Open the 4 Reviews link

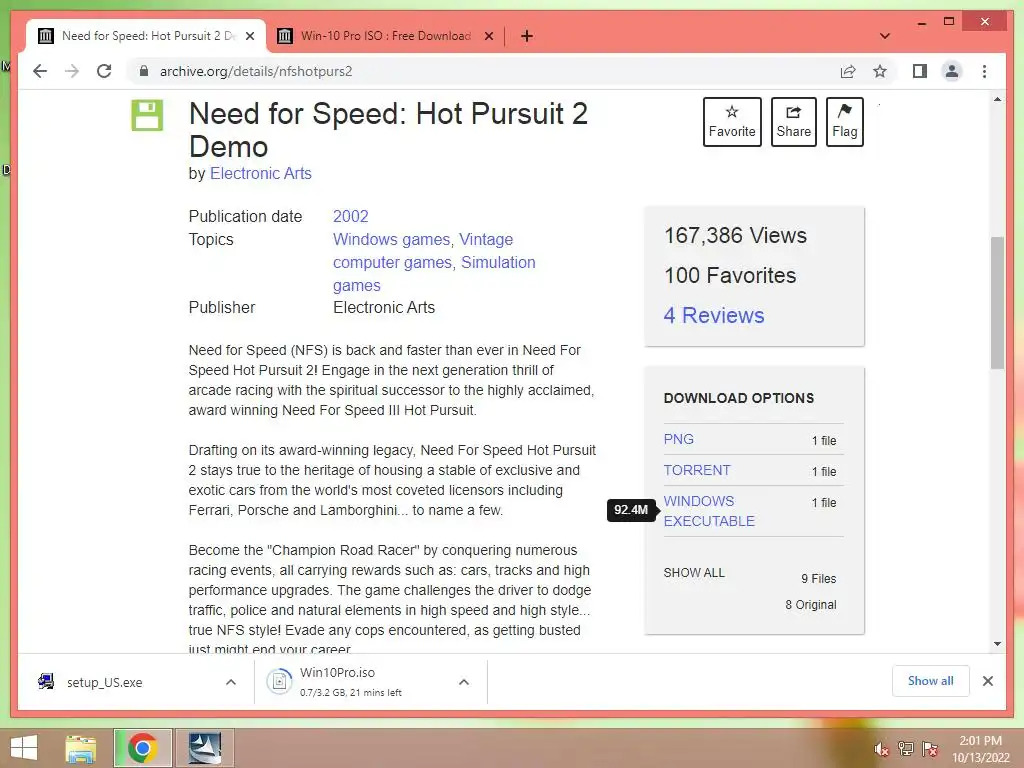click(714, 315)
